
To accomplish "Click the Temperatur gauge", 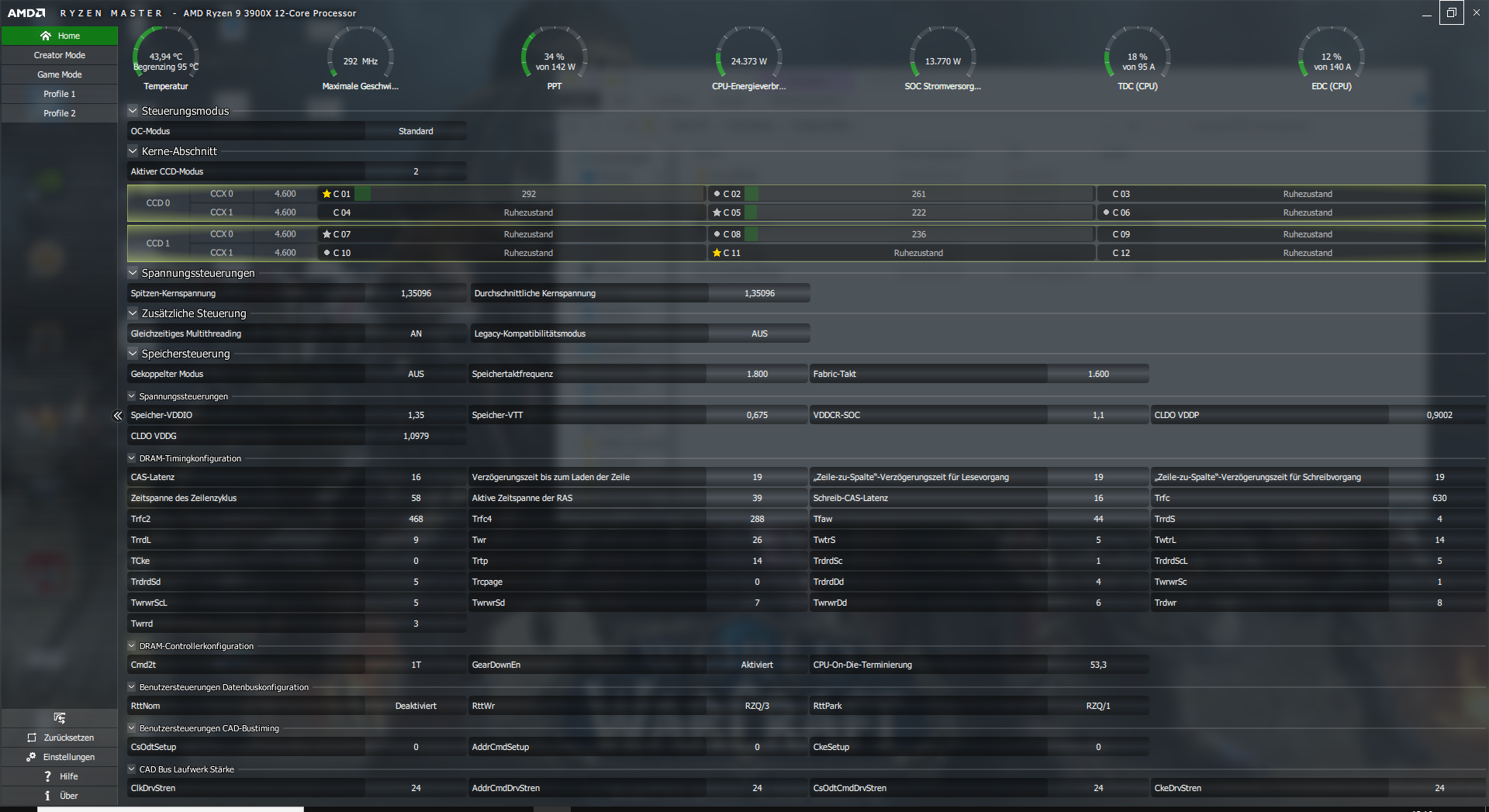I will coord(166,58).
